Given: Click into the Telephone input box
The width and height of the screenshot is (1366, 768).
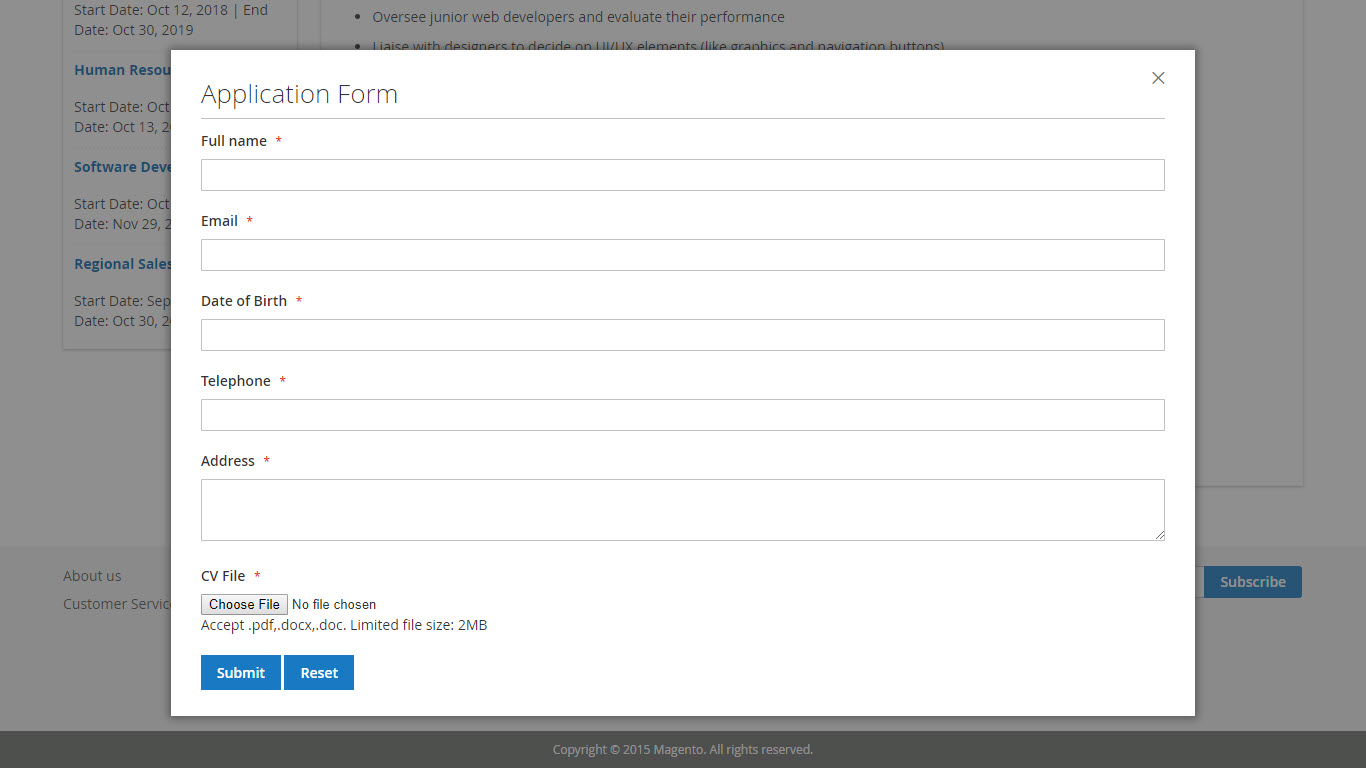Looking at the screenshot, I should (x=682, y=415).
